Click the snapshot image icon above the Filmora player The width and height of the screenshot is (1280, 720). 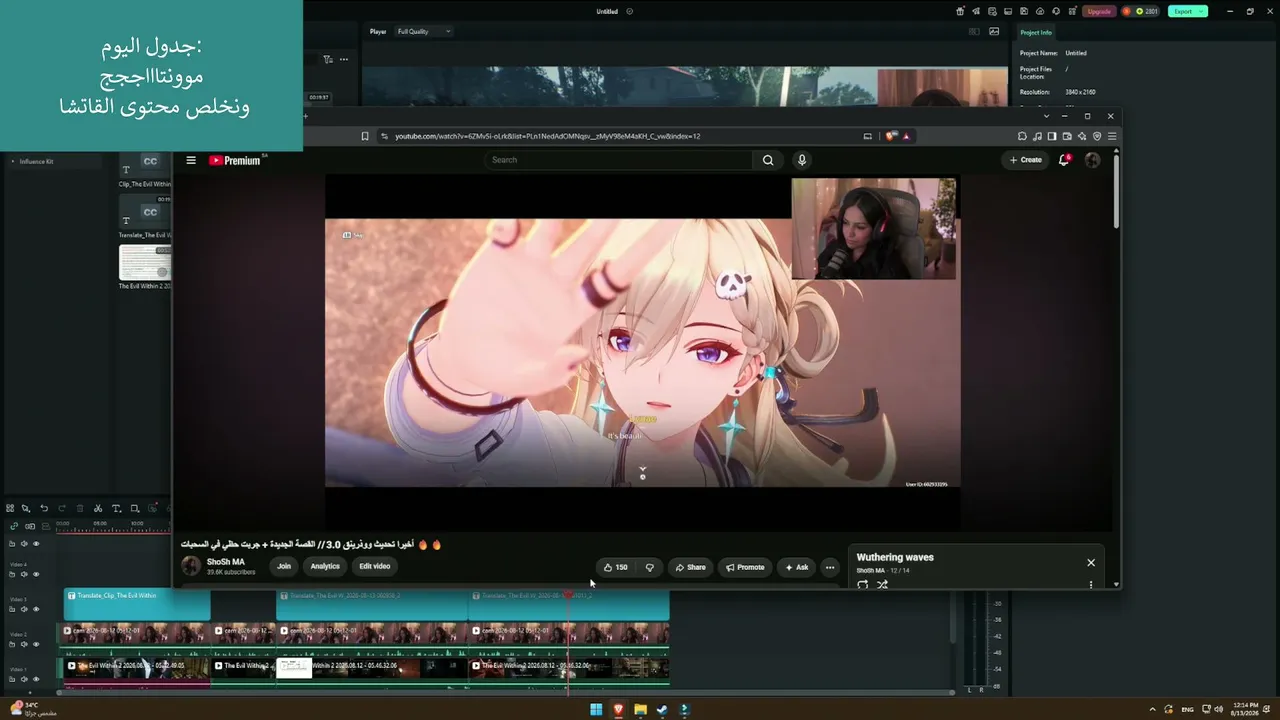(x=994, y=31)
